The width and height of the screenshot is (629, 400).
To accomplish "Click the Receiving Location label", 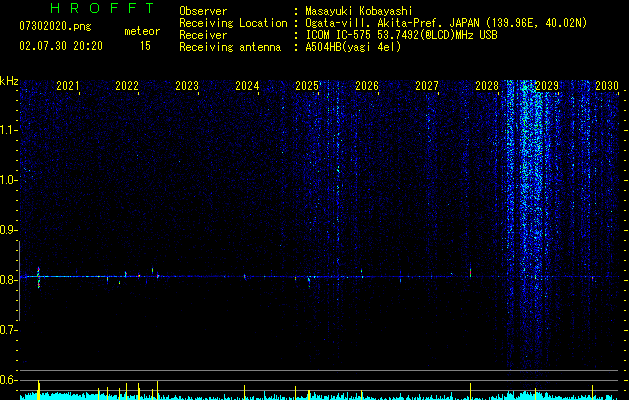I will pos(233,23).
